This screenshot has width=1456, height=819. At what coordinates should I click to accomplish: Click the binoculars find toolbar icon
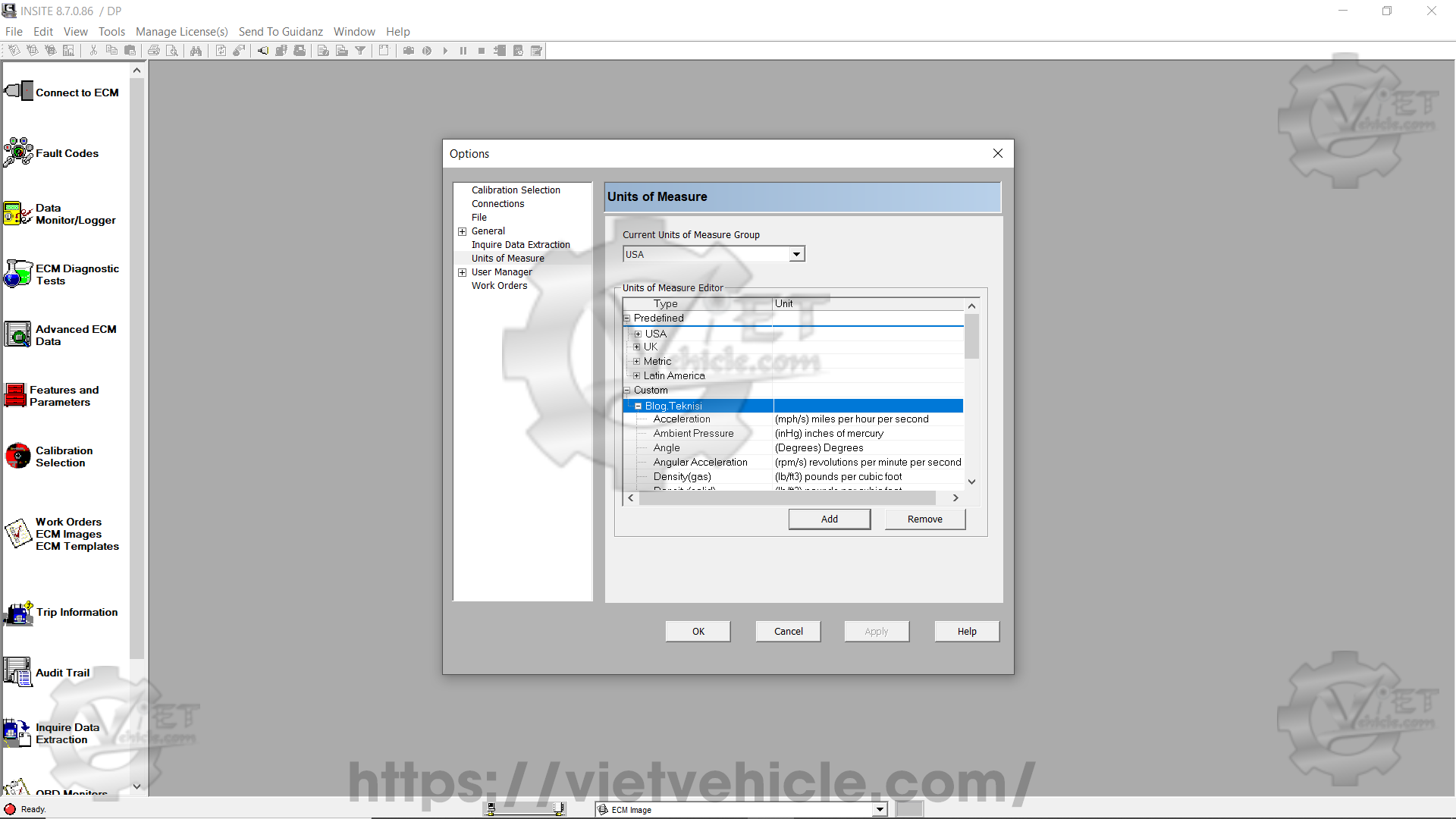[196, 51]
